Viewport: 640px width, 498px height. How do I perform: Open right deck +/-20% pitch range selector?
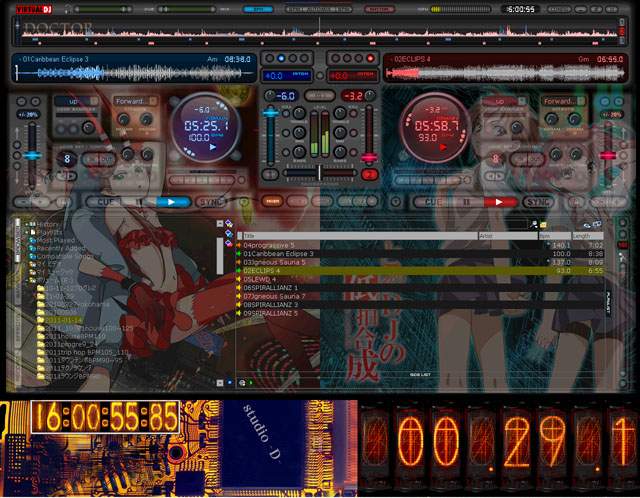point(611,115)
